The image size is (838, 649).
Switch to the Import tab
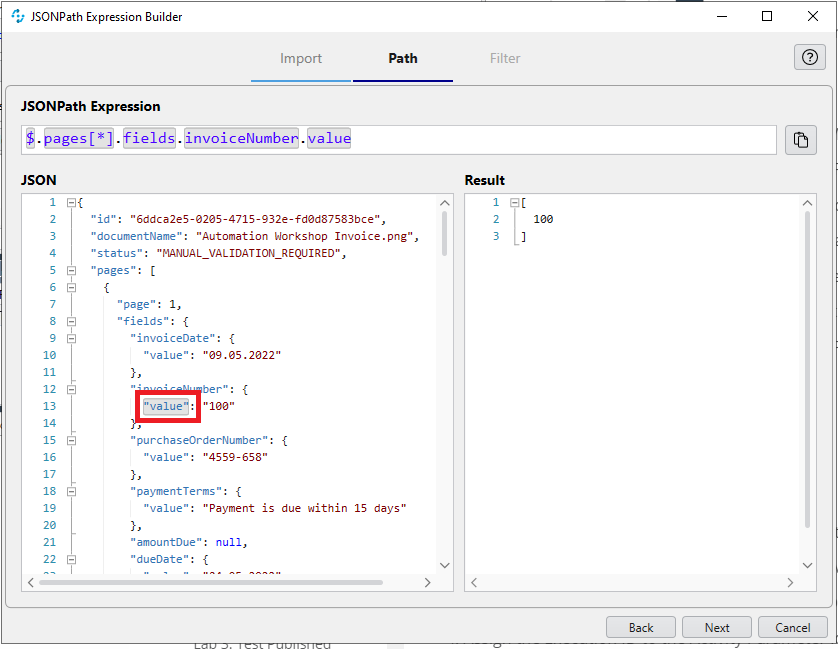click(301, 58)
